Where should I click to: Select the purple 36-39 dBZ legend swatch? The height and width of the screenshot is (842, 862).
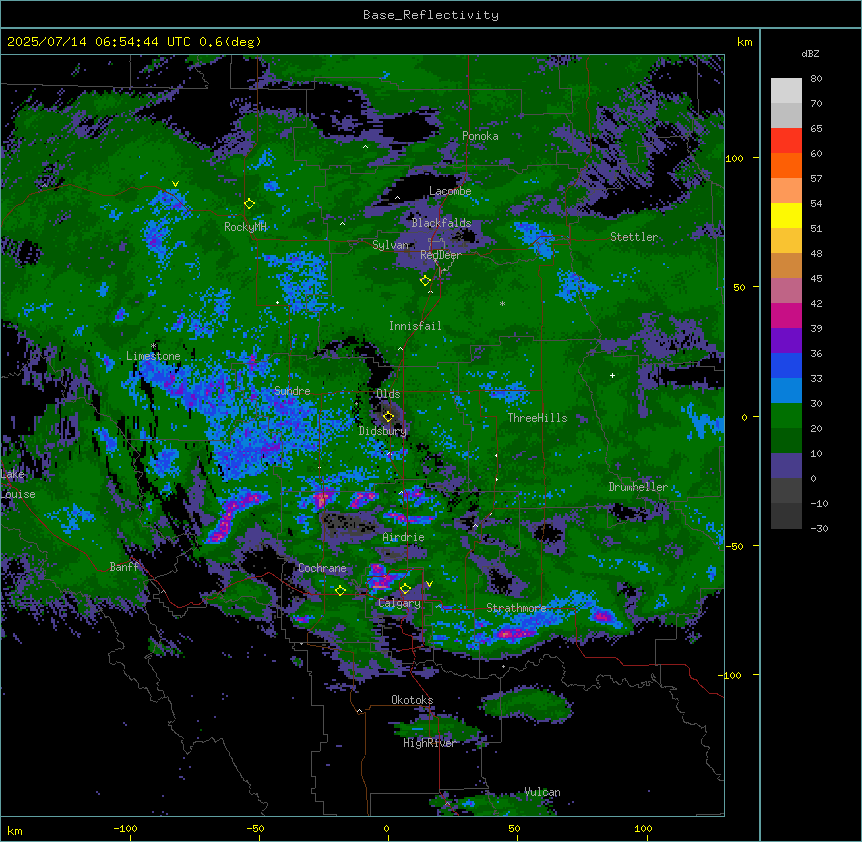pos(786,341)
